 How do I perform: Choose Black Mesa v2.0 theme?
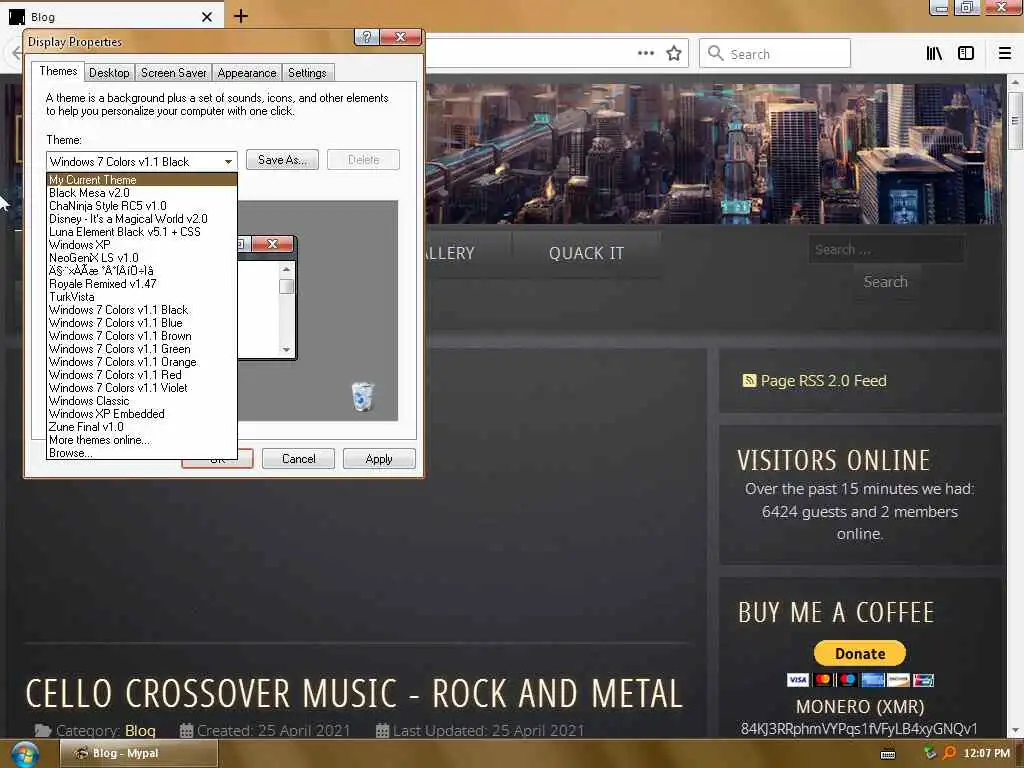click(x=142, y=193)
